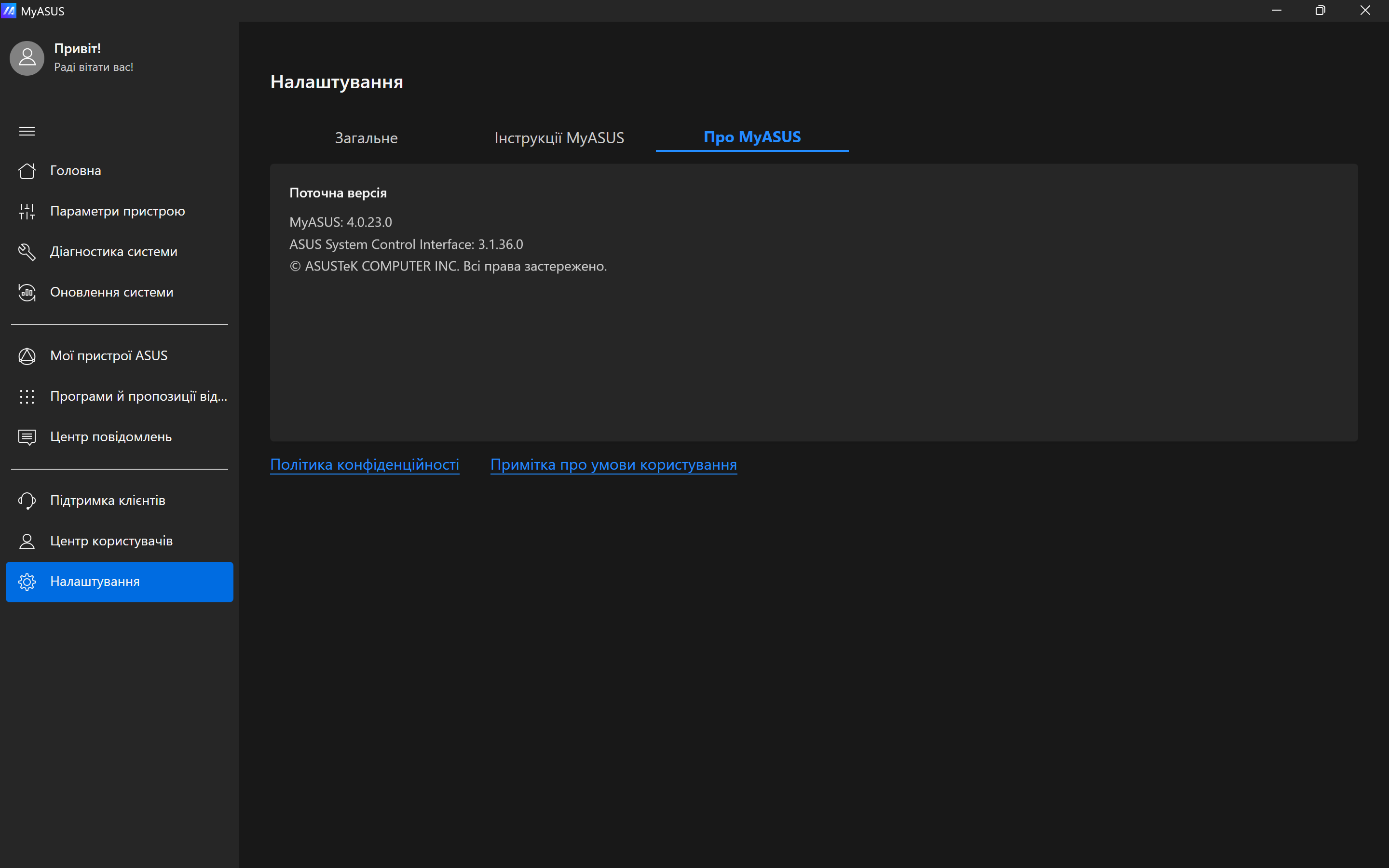The height and width of the screenshot is (868, 1389).
Task: Click the Мої пристрої ASUS icon
Action: 27,356
